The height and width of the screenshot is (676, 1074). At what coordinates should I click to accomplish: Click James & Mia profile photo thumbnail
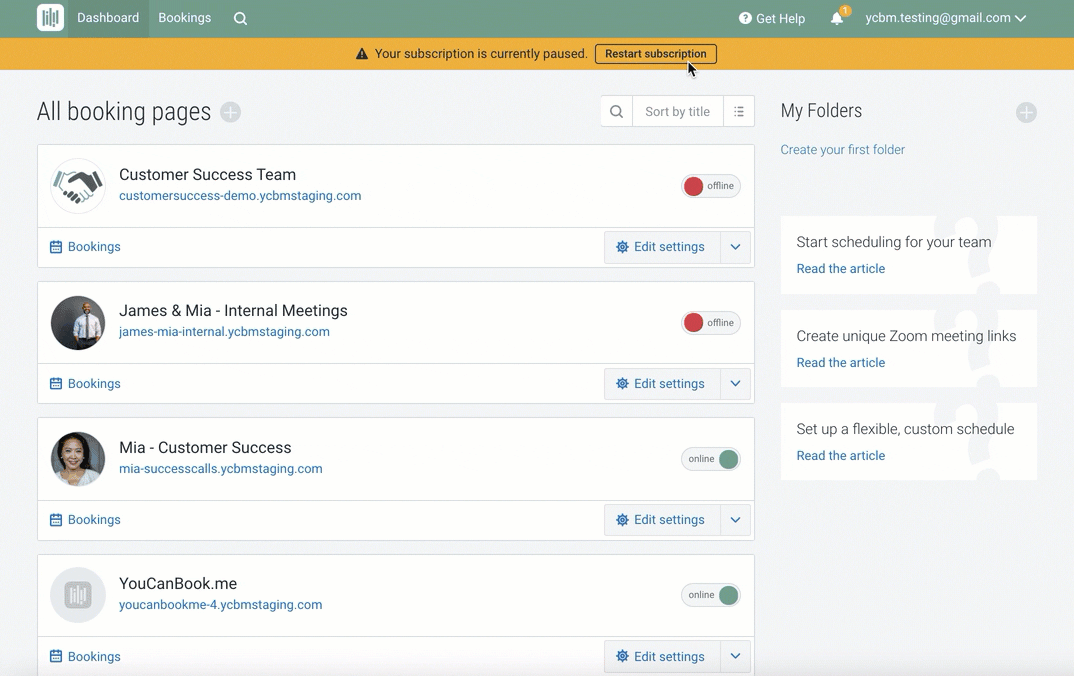tap(78, 323)
